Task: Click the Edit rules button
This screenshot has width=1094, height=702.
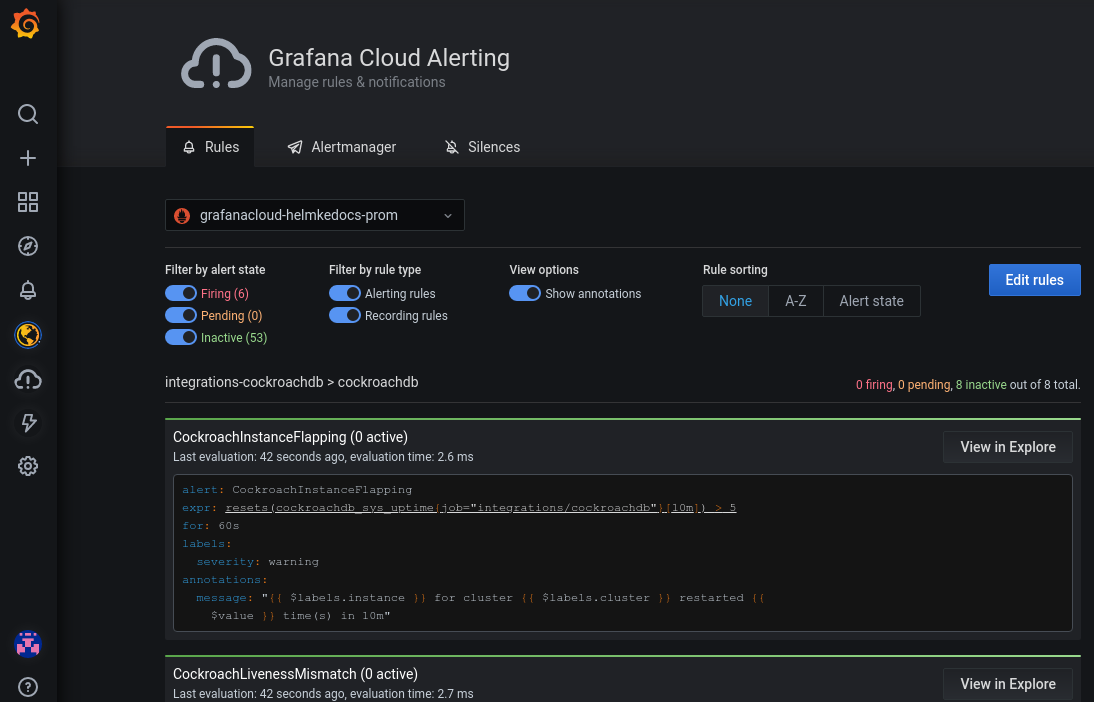Action: pyautogui.click(x=1035, y=280)
